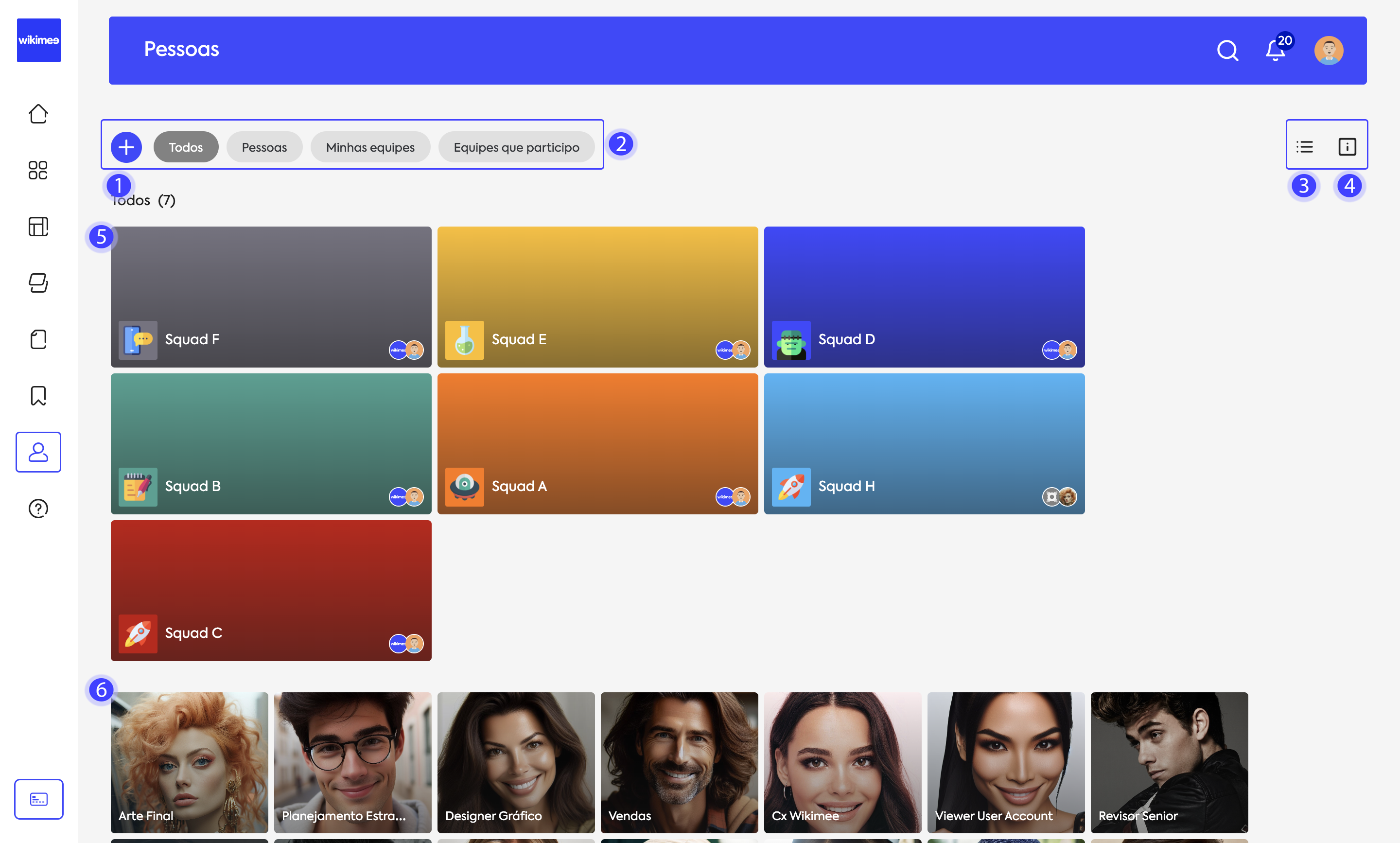Click the wikimee logo
The height and width of the screenshot is (843, 1400).
38,40
